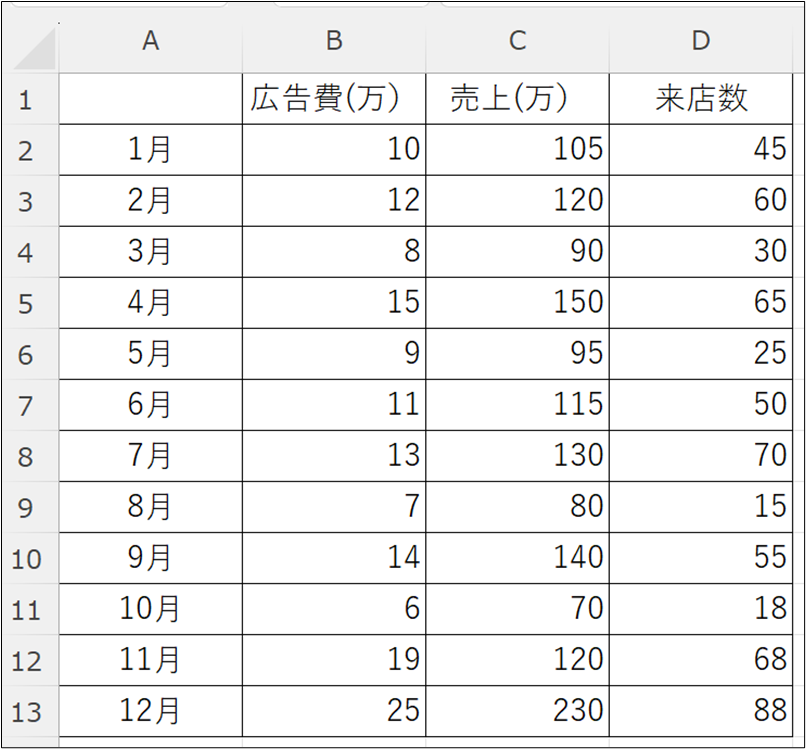The image size is (806, 749).
Task: Select column C header
Action: [x=517, y=40]
